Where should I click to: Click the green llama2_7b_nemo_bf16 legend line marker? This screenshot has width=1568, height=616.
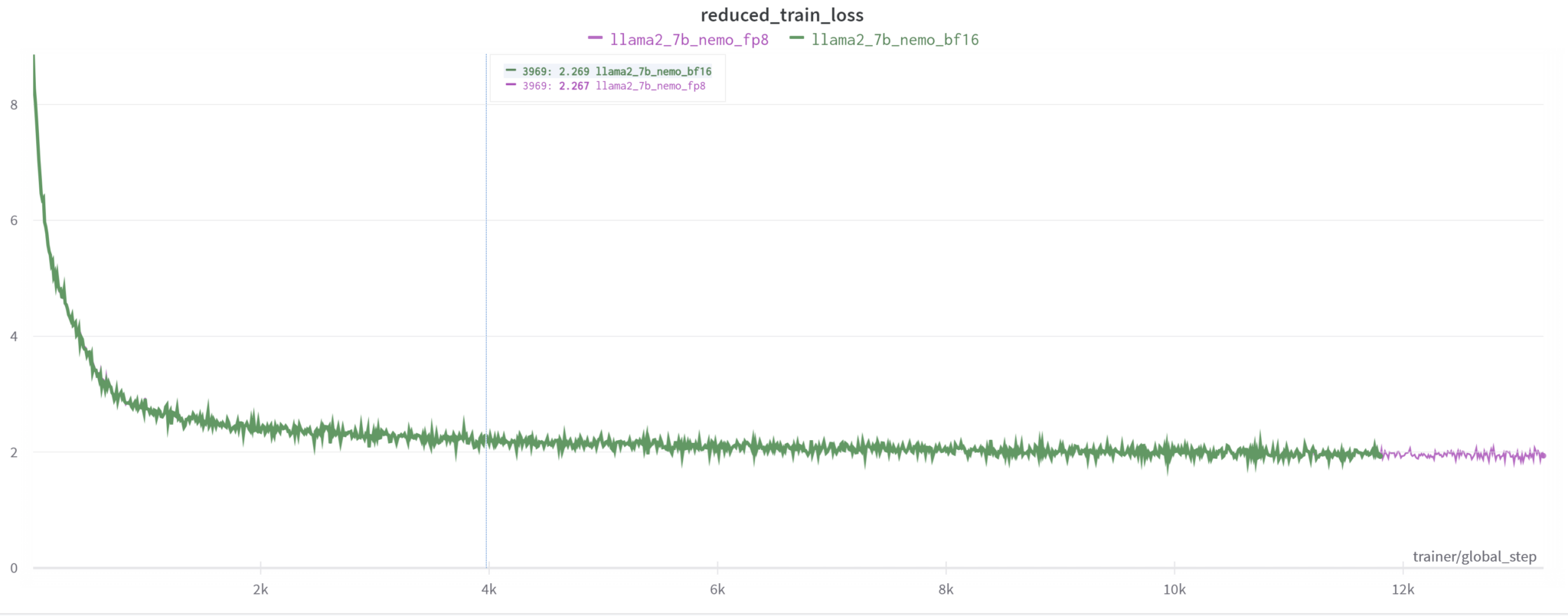pyautogui.click(x=796, y=38)
